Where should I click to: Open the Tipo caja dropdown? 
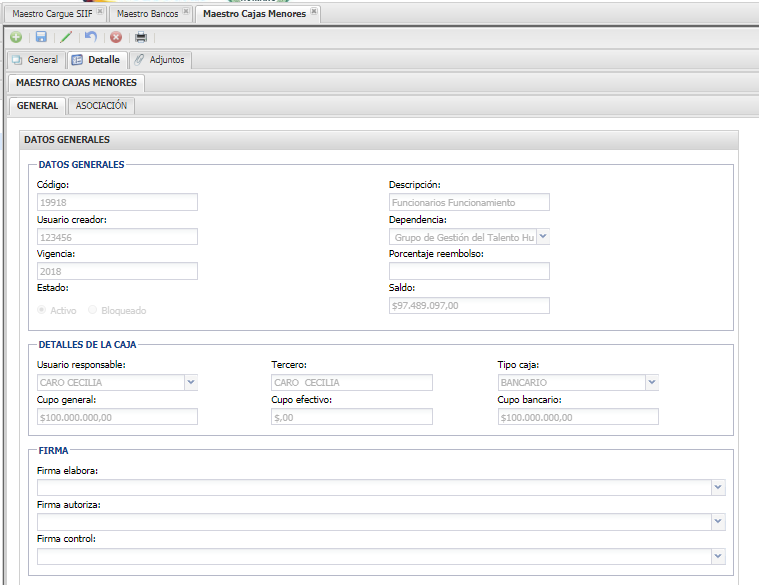point(652,382)
